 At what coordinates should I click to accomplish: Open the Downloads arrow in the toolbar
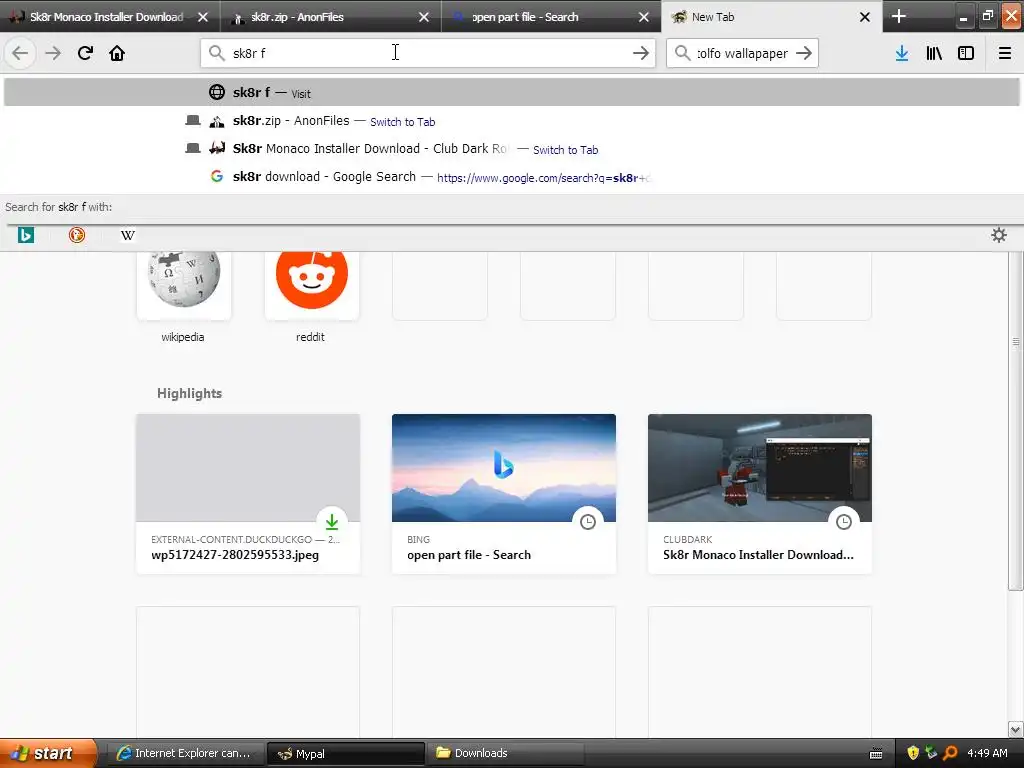tap(902, 53)
